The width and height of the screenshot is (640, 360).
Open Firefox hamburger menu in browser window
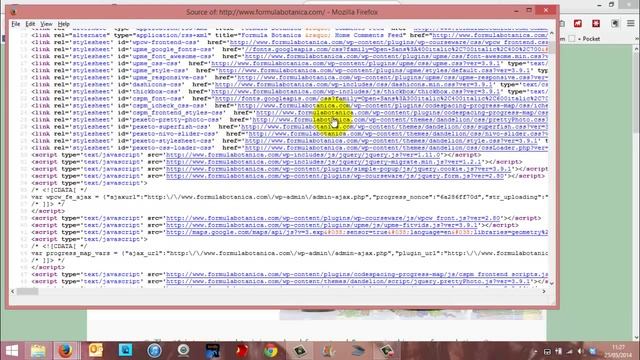click(x=631, y=24)
